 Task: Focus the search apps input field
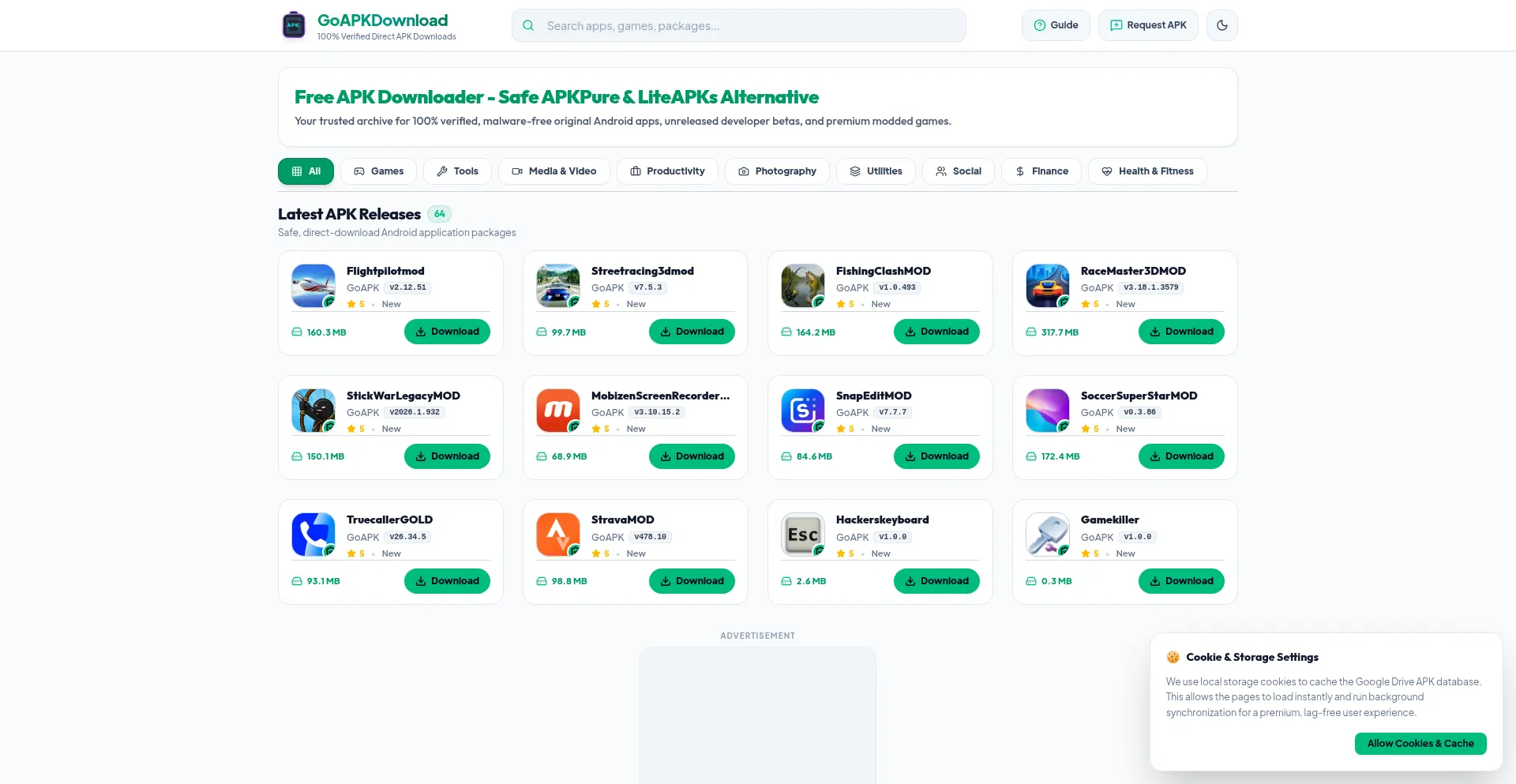pos(738,25)
